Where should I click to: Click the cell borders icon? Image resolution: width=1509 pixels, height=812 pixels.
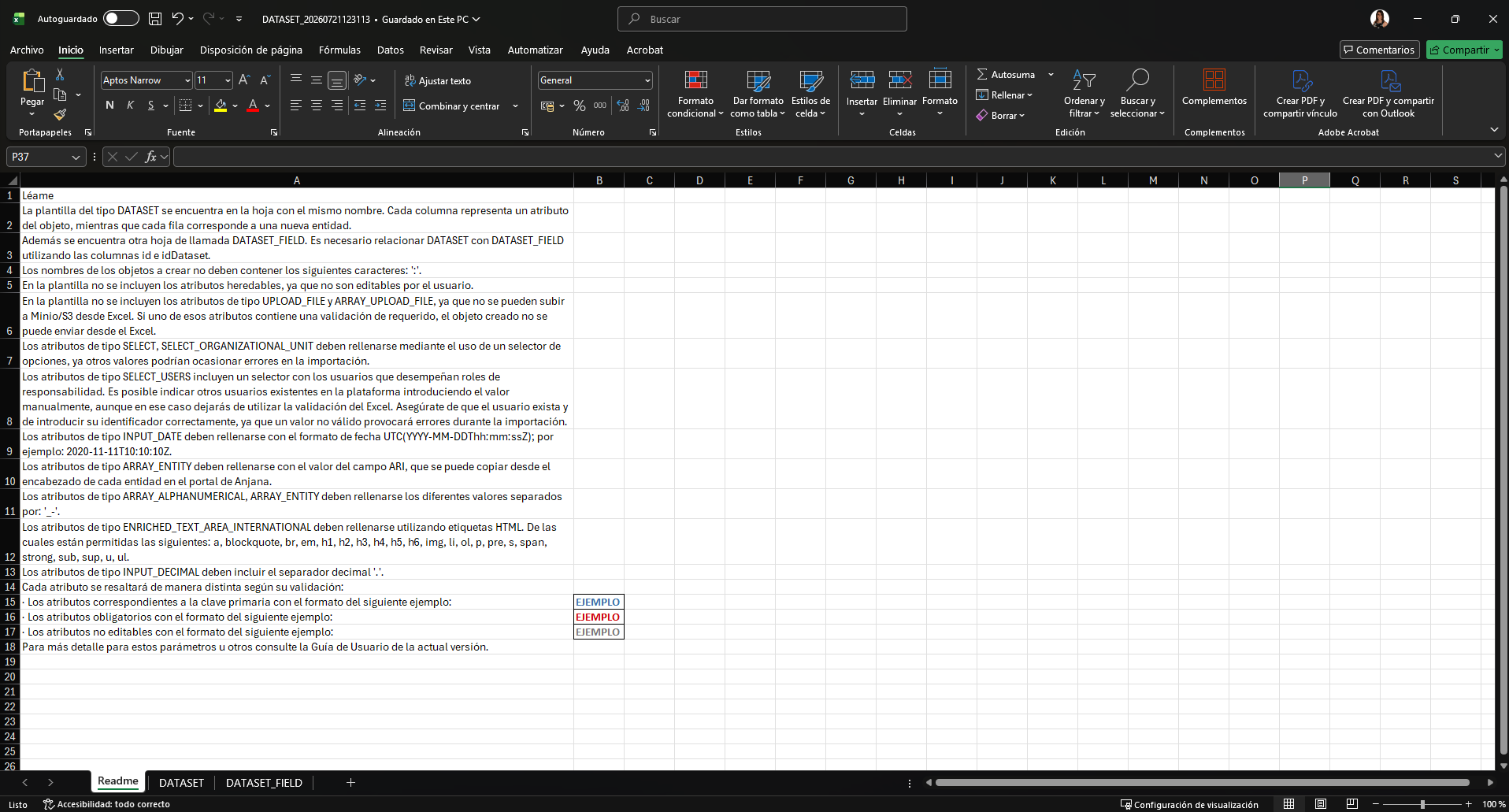tap(186, 106)
